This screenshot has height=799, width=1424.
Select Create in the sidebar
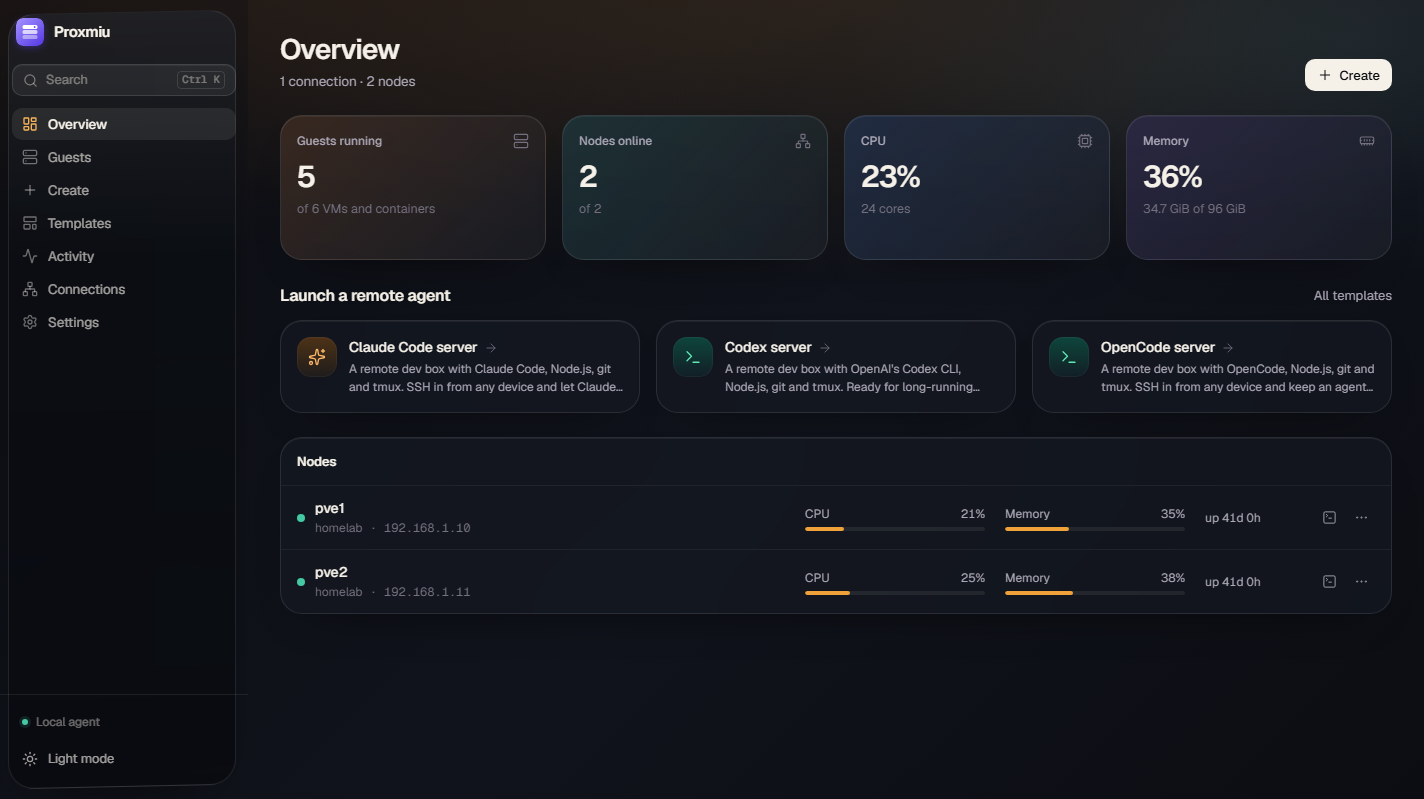pyautogui.click(x=124, y=190)
